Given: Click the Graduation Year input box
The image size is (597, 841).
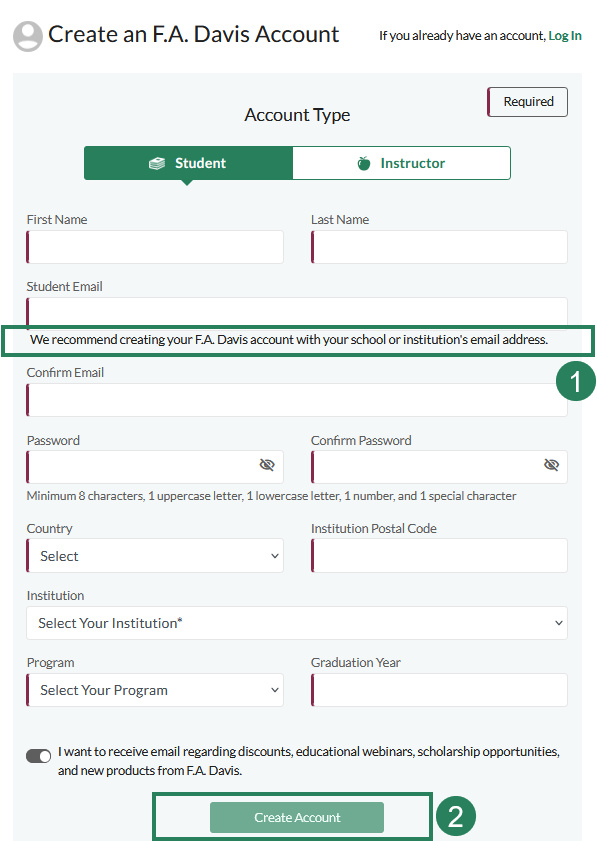Looking at the screenshot, I should (x=439, y=689).
